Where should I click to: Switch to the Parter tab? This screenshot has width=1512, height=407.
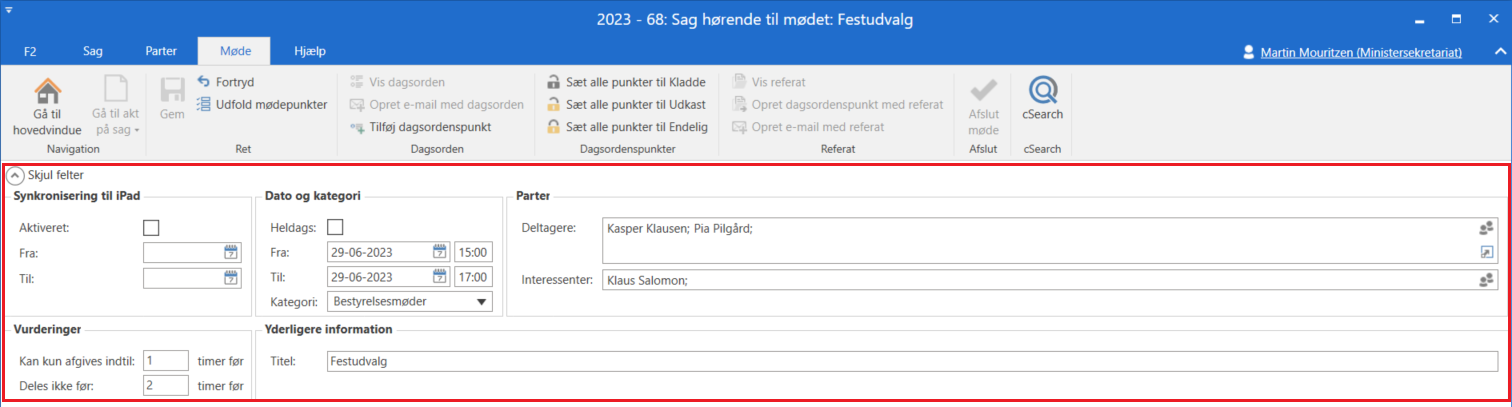click(161, 50)
